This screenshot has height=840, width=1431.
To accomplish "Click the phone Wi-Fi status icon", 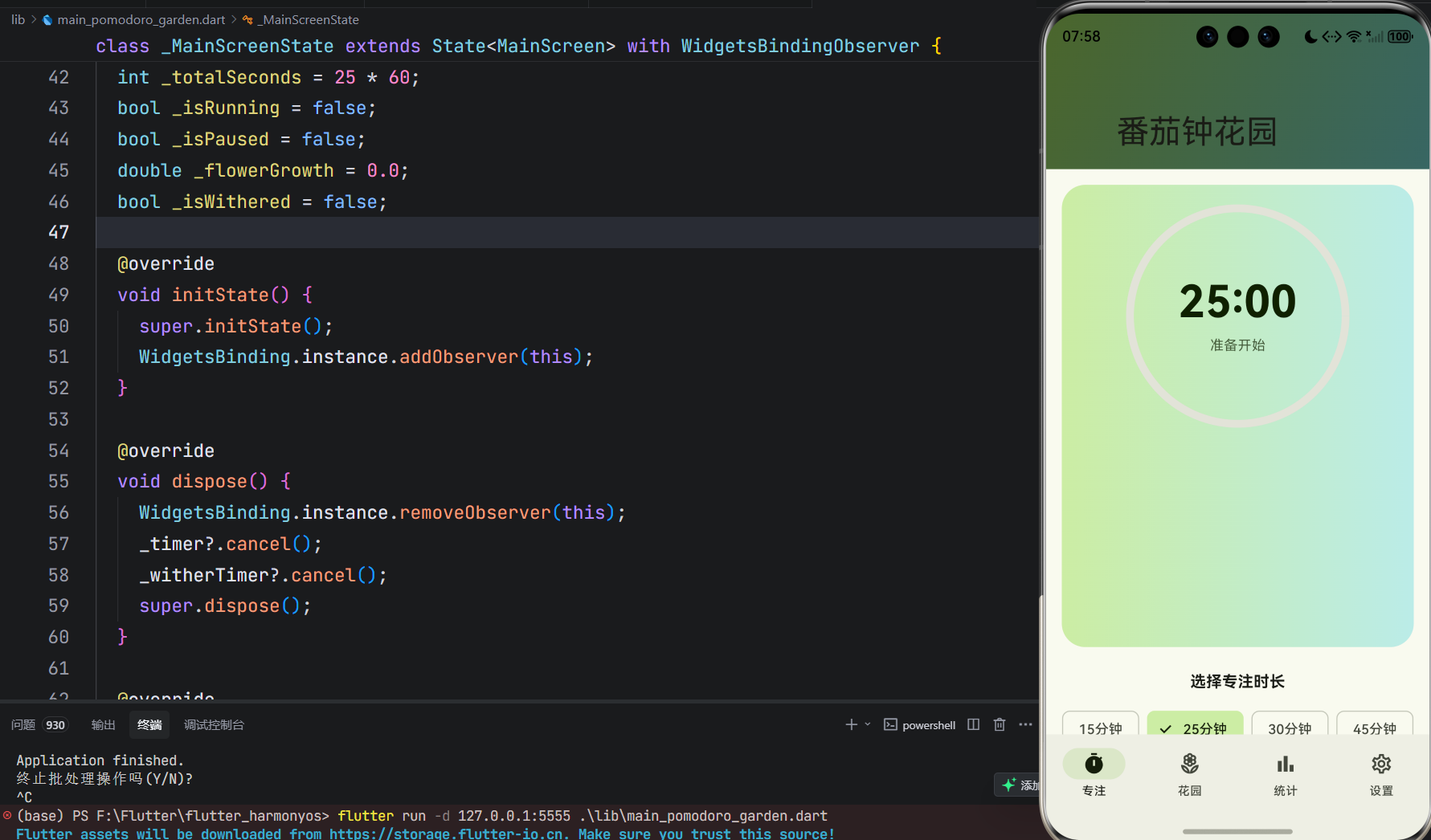I will pyautogui.click(x=1354, y=36).
